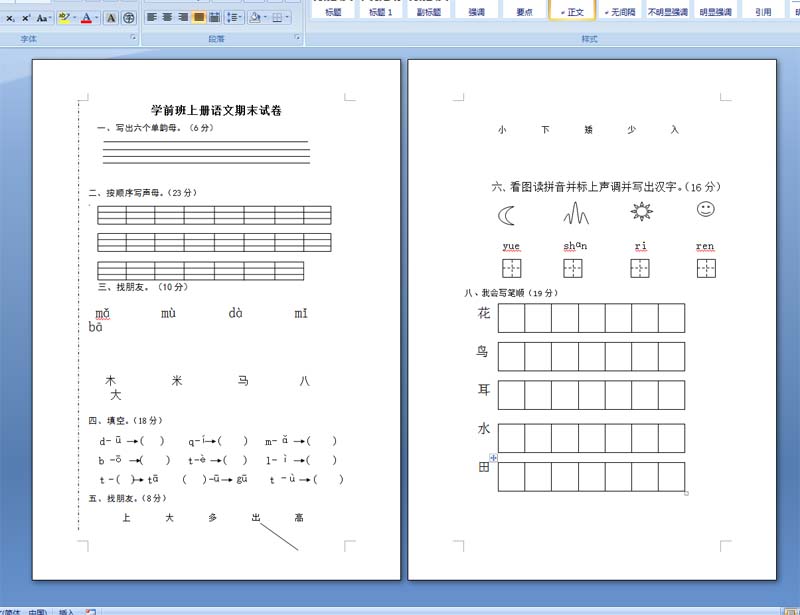The width and height of the screenshot is (800, 615).
Task: Click the pinyin dà
Action: (x=235, y=313)
